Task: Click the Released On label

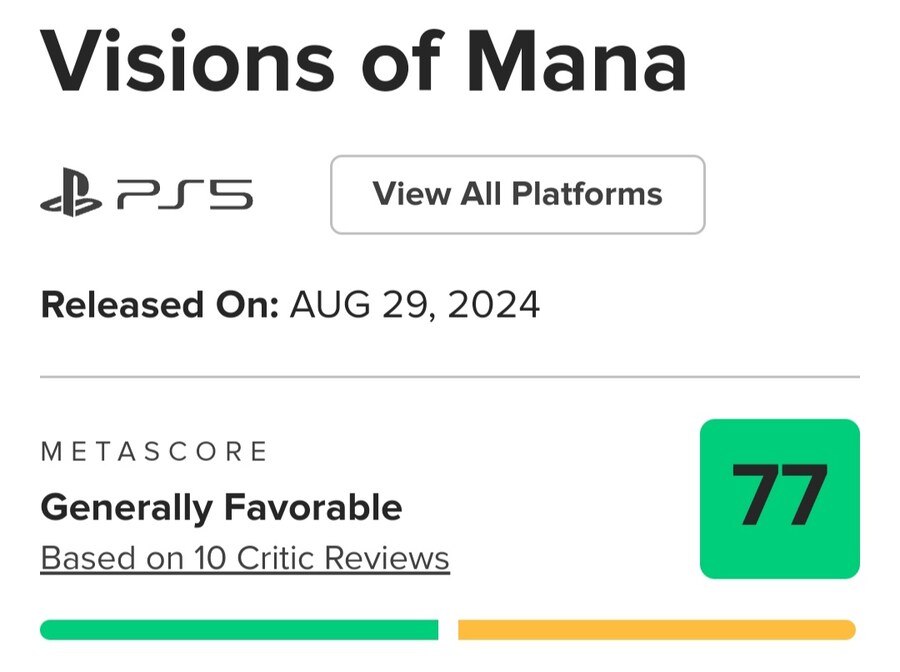Action: pyautogui.click(x=159, y=304)
